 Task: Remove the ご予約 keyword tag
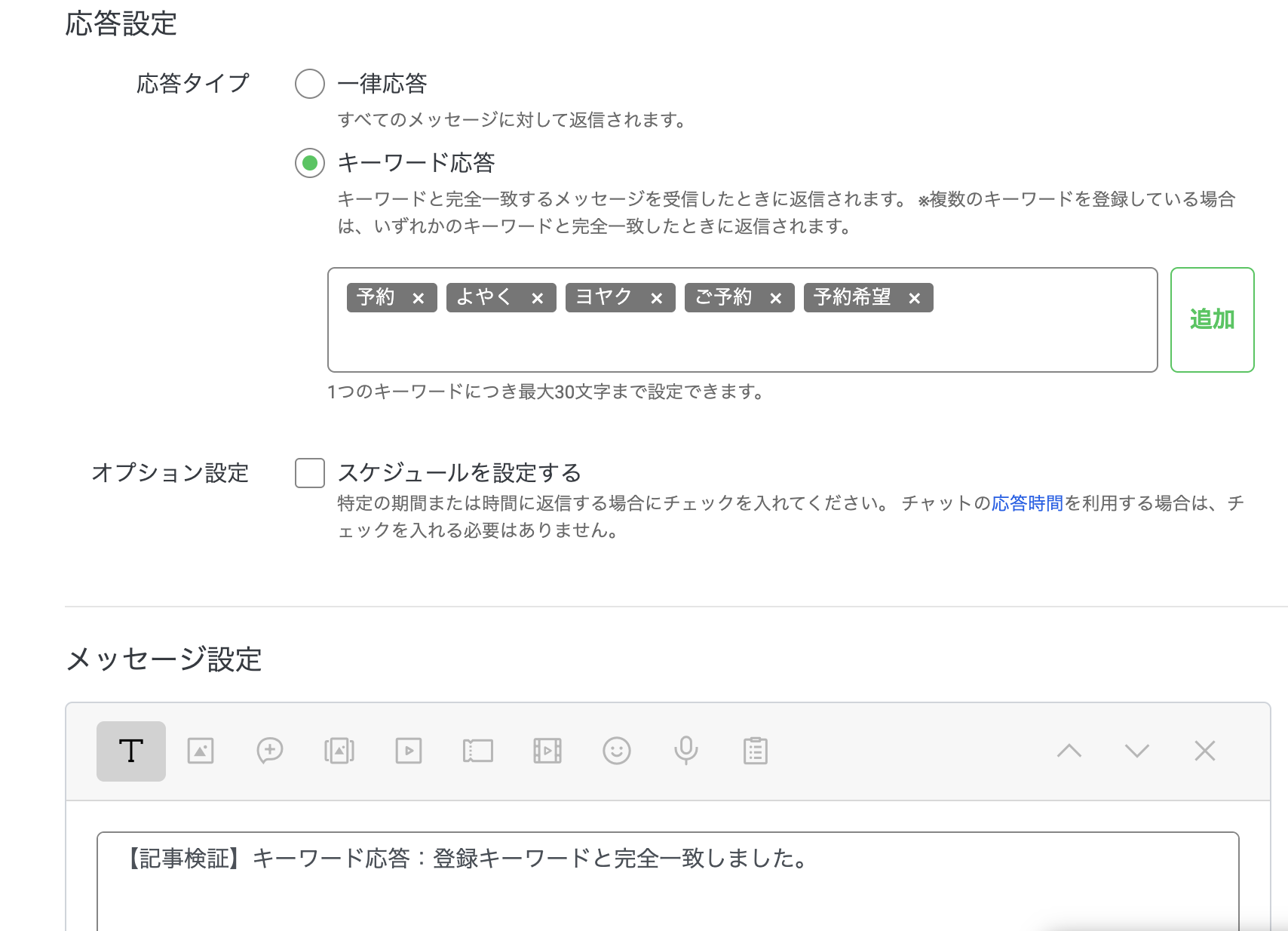pyautogui.click(x=776, y=298)
